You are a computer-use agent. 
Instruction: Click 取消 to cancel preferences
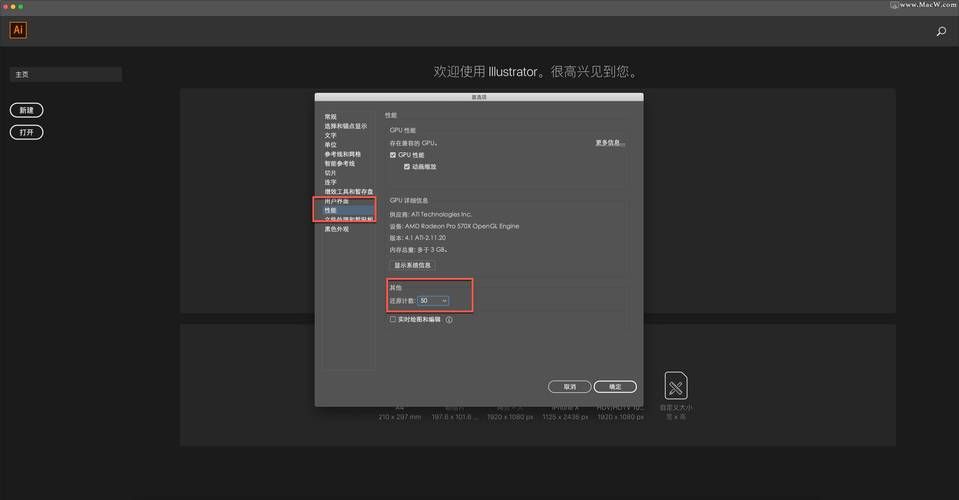(x=569, y=387)
